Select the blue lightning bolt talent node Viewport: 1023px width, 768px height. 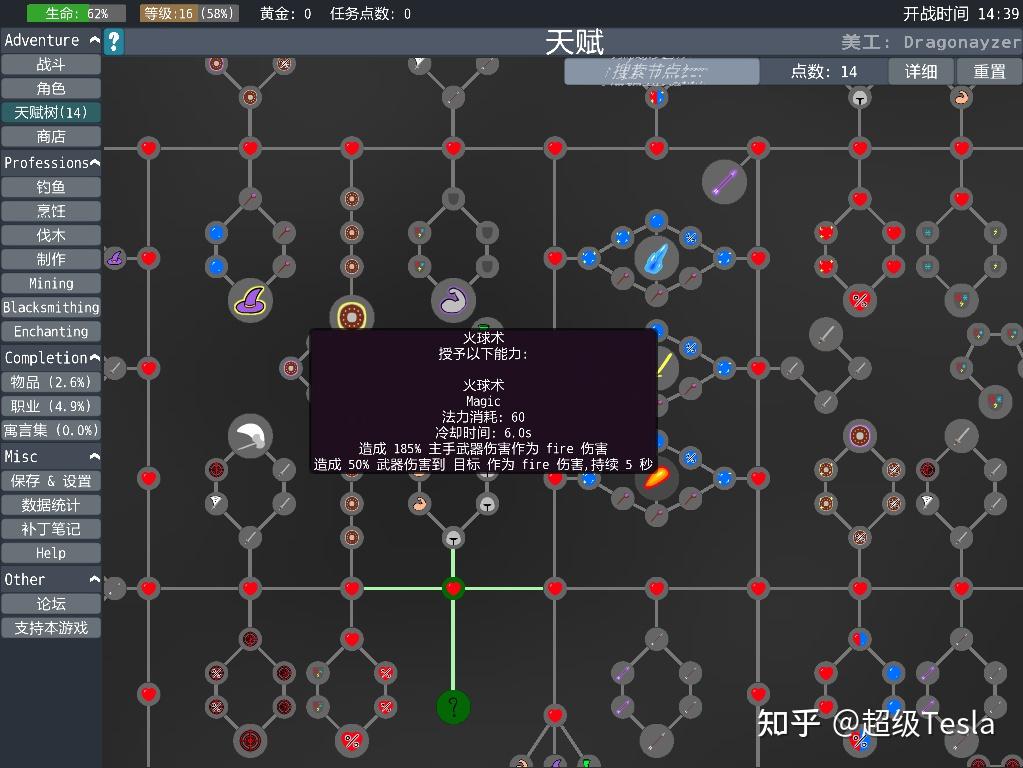pyautogui.click(x=657, y=258)
